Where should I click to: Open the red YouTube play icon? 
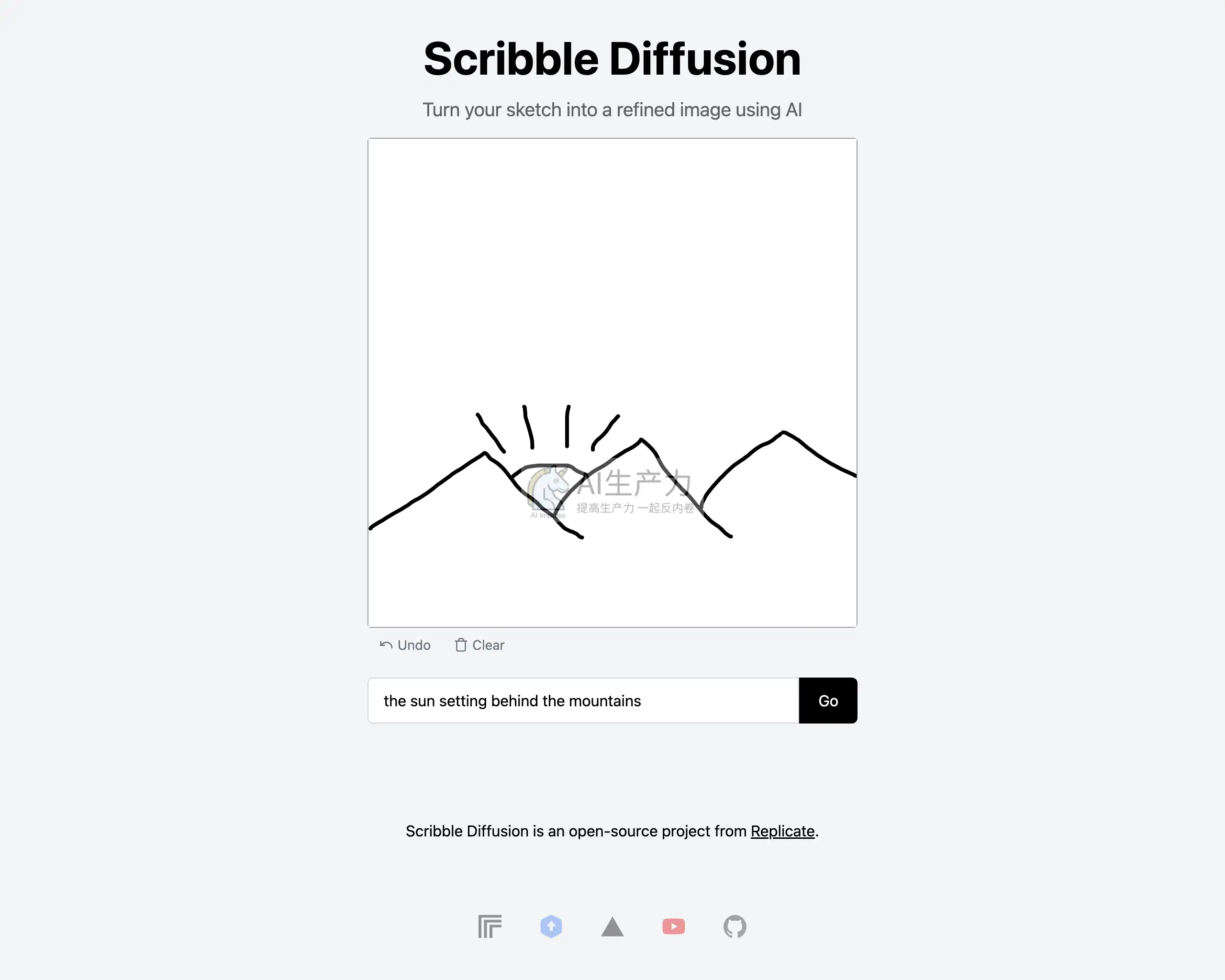(674, 926)
